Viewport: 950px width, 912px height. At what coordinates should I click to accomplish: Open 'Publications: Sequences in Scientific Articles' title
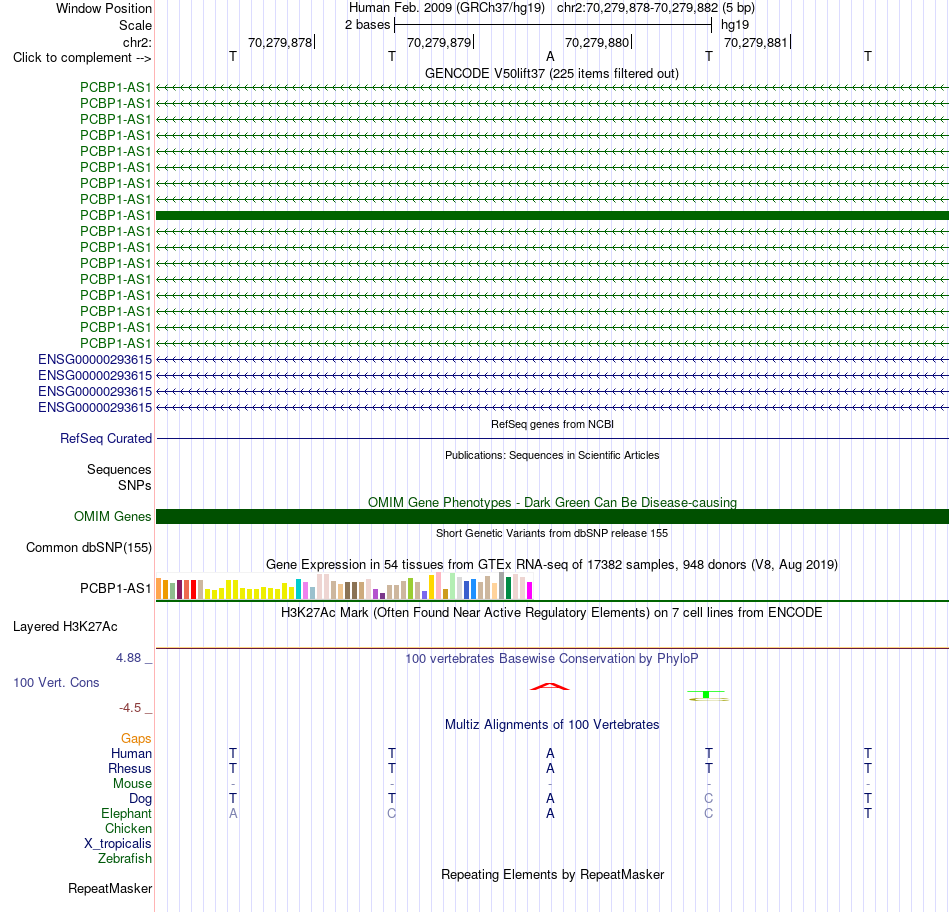click(552, 455)
